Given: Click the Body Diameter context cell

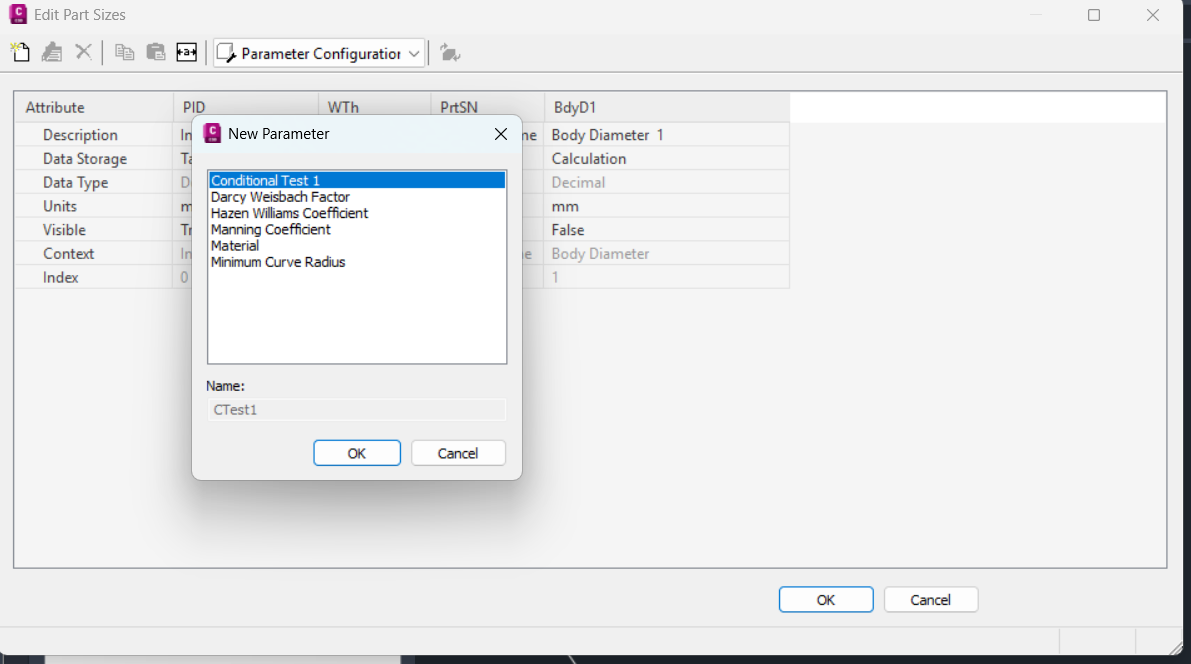Looking at the screenshot, I should [x=667, y=254].
